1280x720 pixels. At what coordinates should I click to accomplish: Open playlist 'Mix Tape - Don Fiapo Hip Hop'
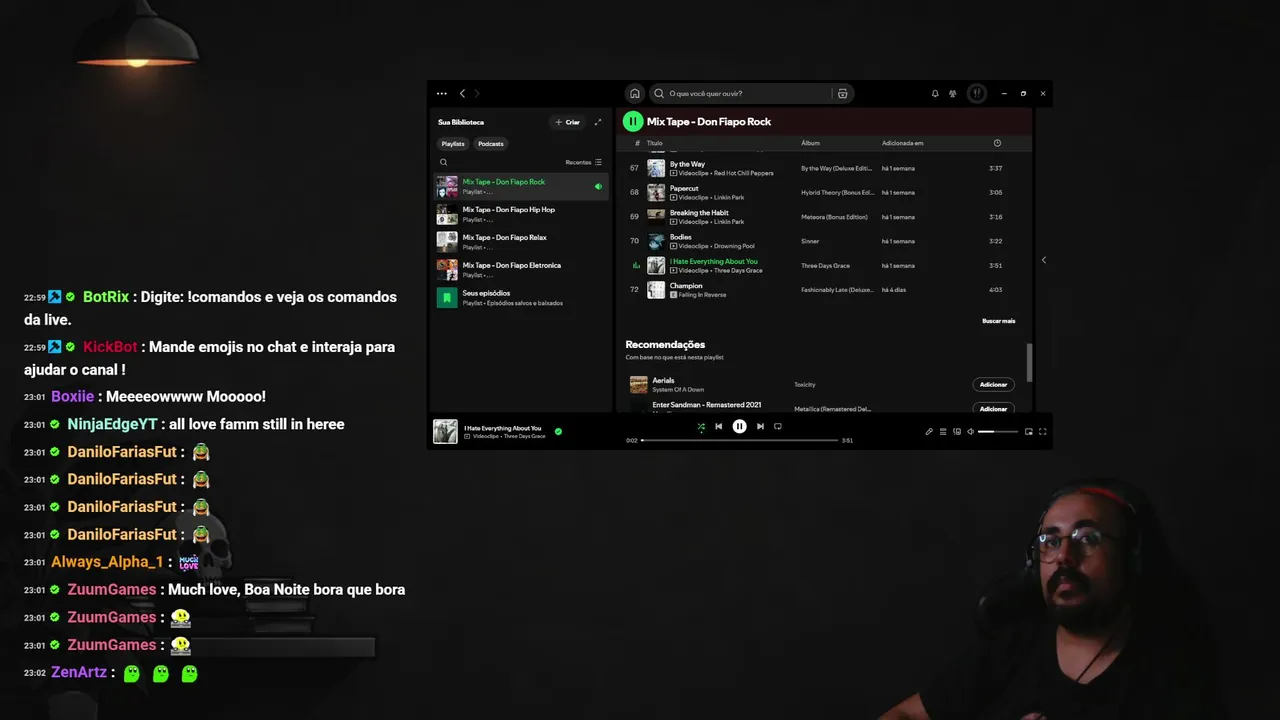pos(521,214)
